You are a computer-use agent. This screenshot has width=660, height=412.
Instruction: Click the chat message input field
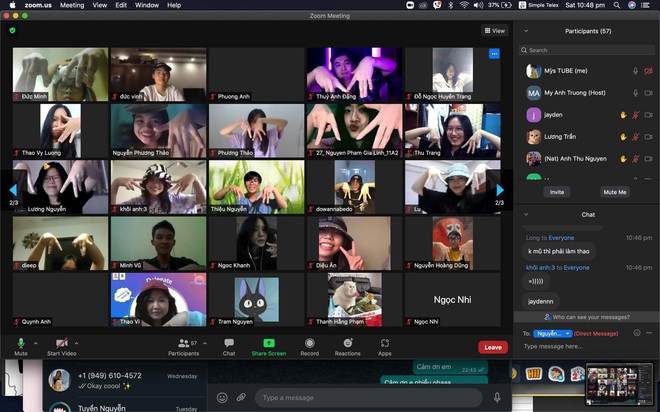tap(587, 346)
